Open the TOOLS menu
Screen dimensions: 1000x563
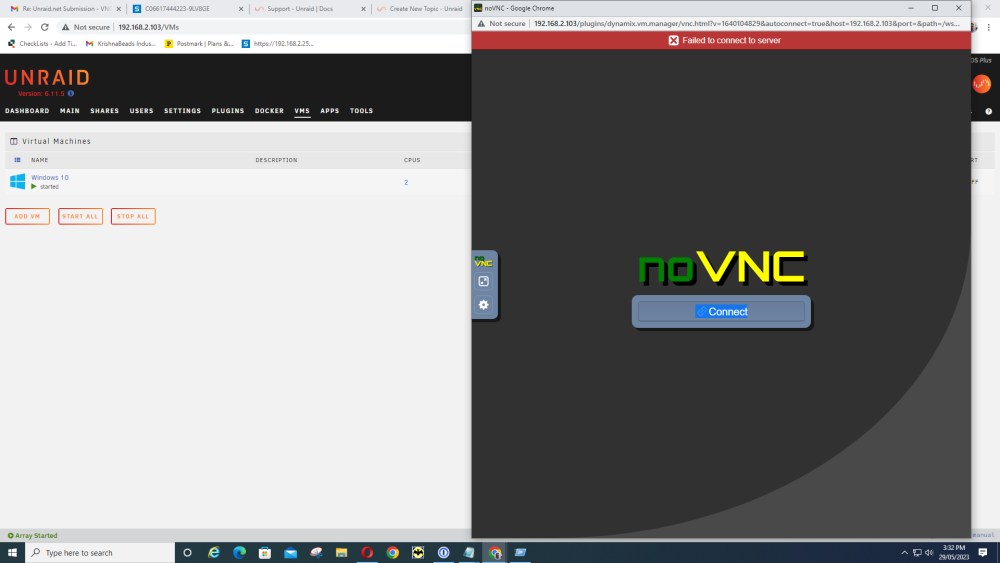coord(362,111)
